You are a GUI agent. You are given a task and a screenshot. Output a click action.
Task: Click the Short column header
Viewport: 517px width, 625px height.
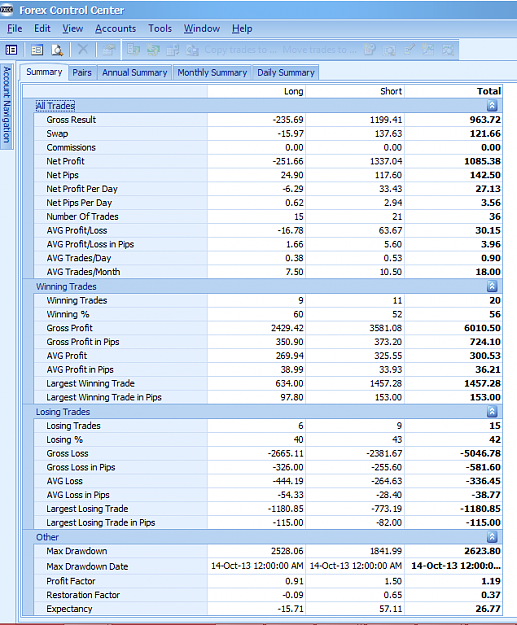click(355, 91)
